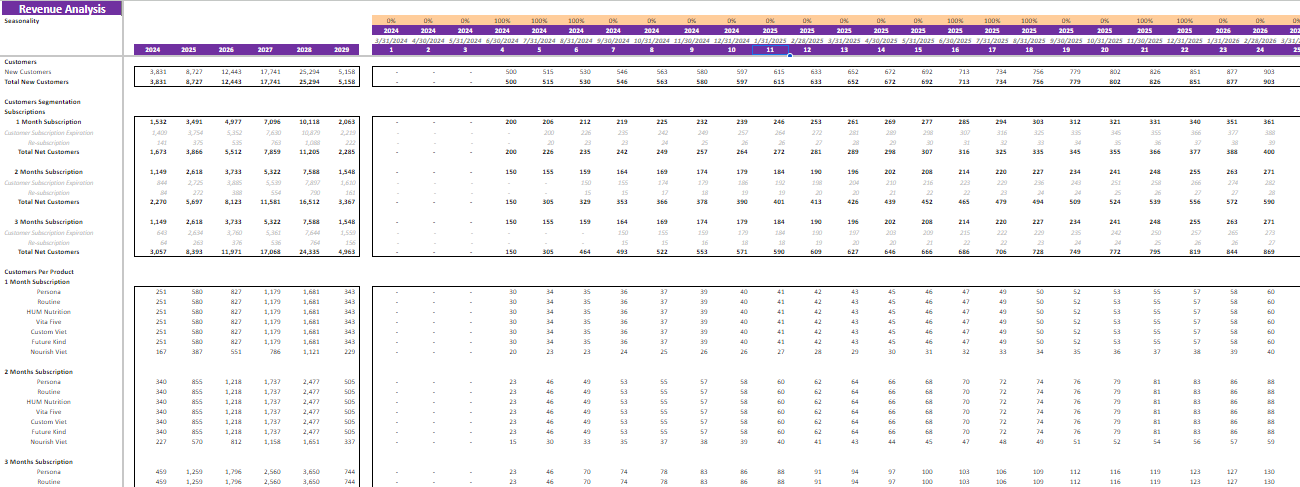Click the 12,443 value in New Customers row
Screen dimensions: 1300x487
click(x=228, y=72)
